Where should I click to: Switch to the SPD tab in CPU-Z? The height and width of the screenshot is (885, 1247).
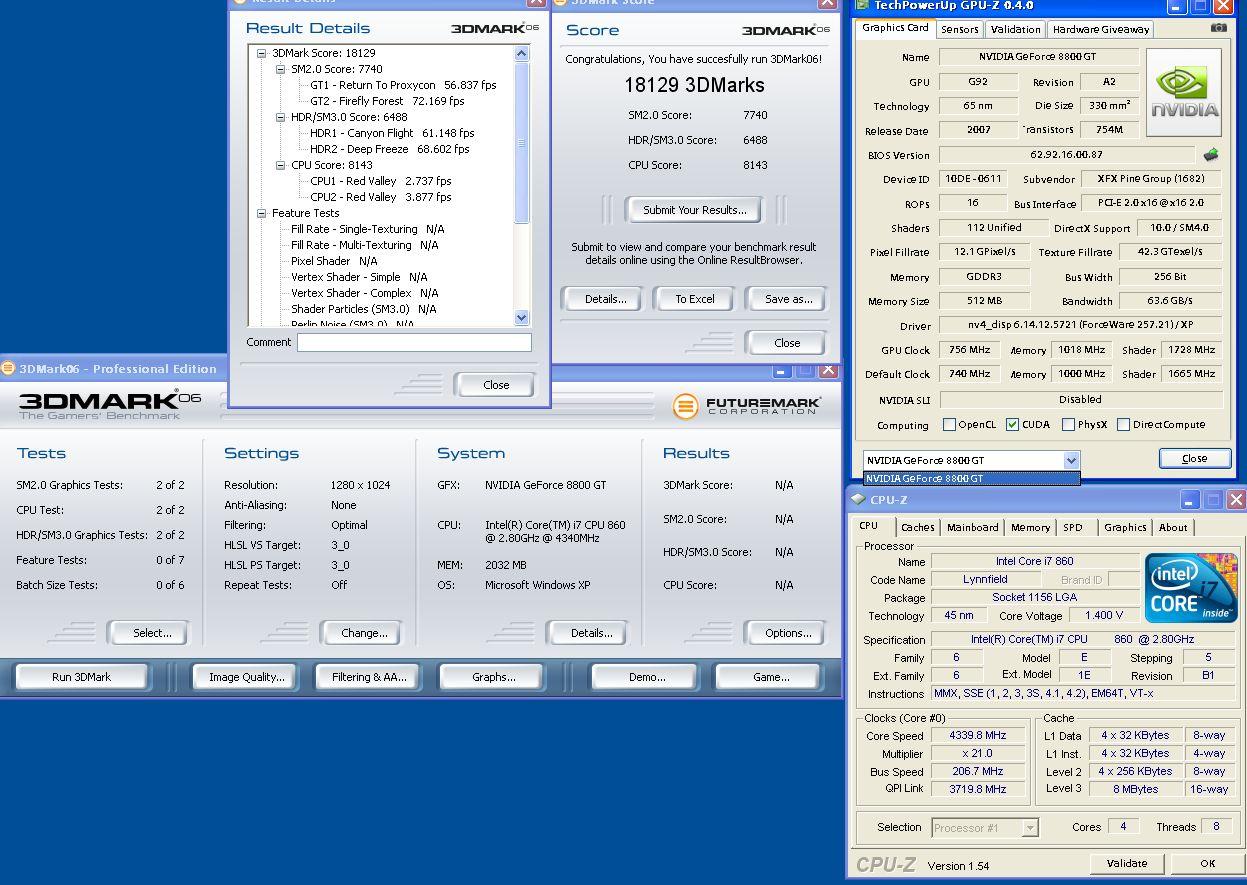click(x=1073, y=527)
